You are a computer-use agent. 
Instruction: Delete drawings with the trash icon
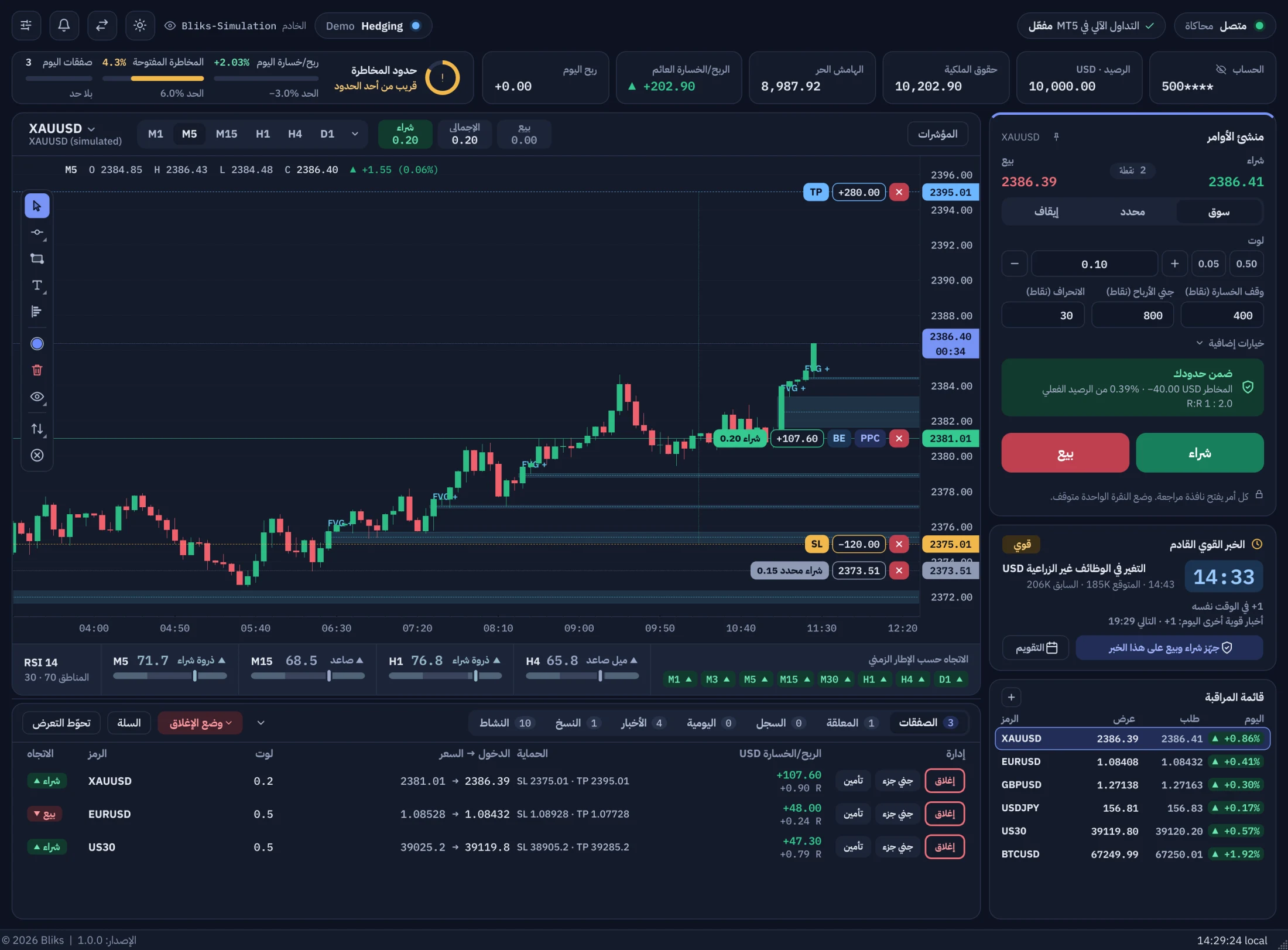tap(37, 370)
